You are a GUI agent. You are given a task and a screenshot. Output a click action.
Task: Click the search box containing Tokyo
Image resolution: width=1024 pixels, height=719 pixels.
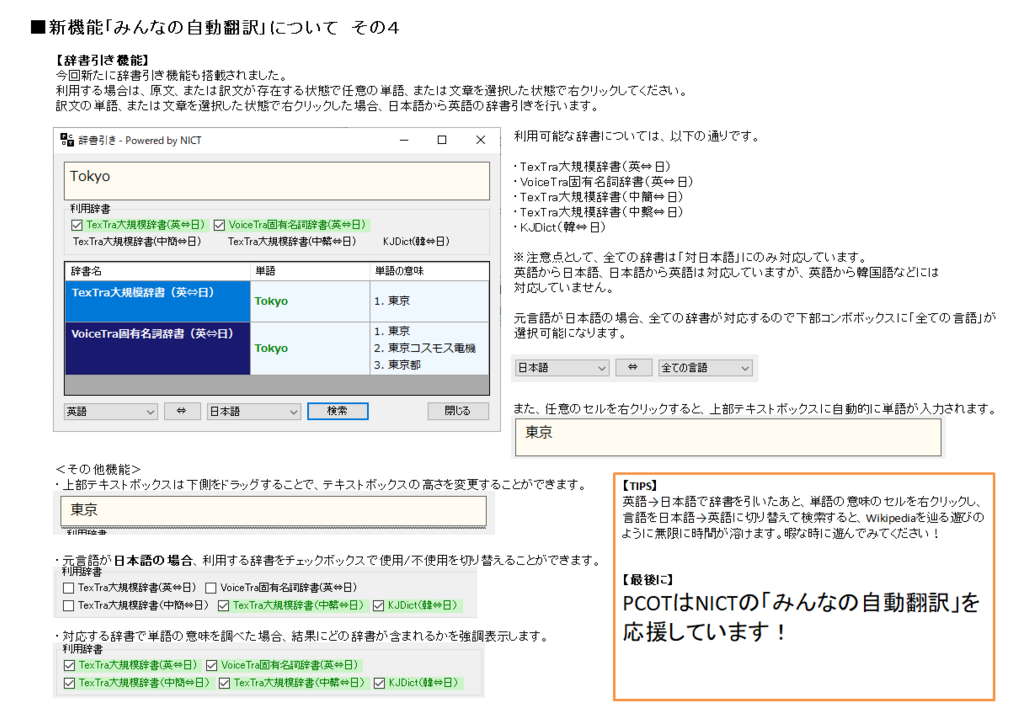coord(277,180)
